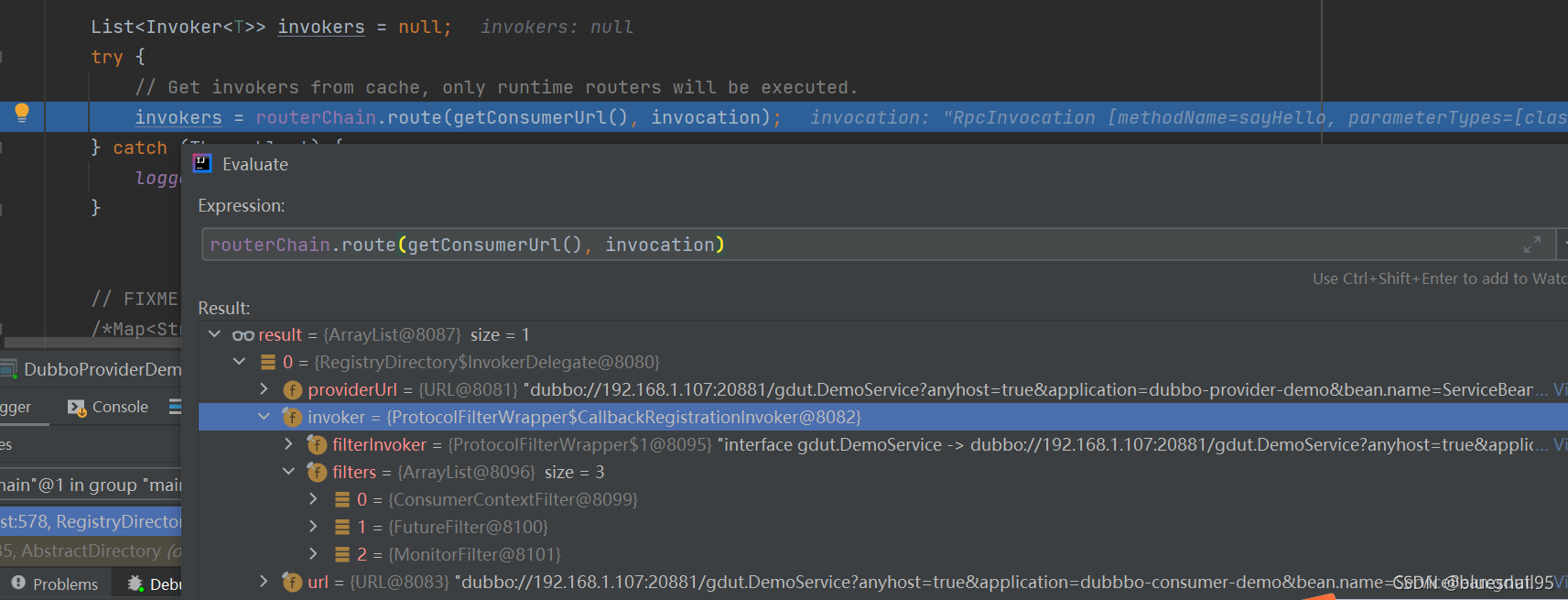Expand ConsumerContextFilter entry
This screenshot has height=600, width=1568.
point(314,499)
